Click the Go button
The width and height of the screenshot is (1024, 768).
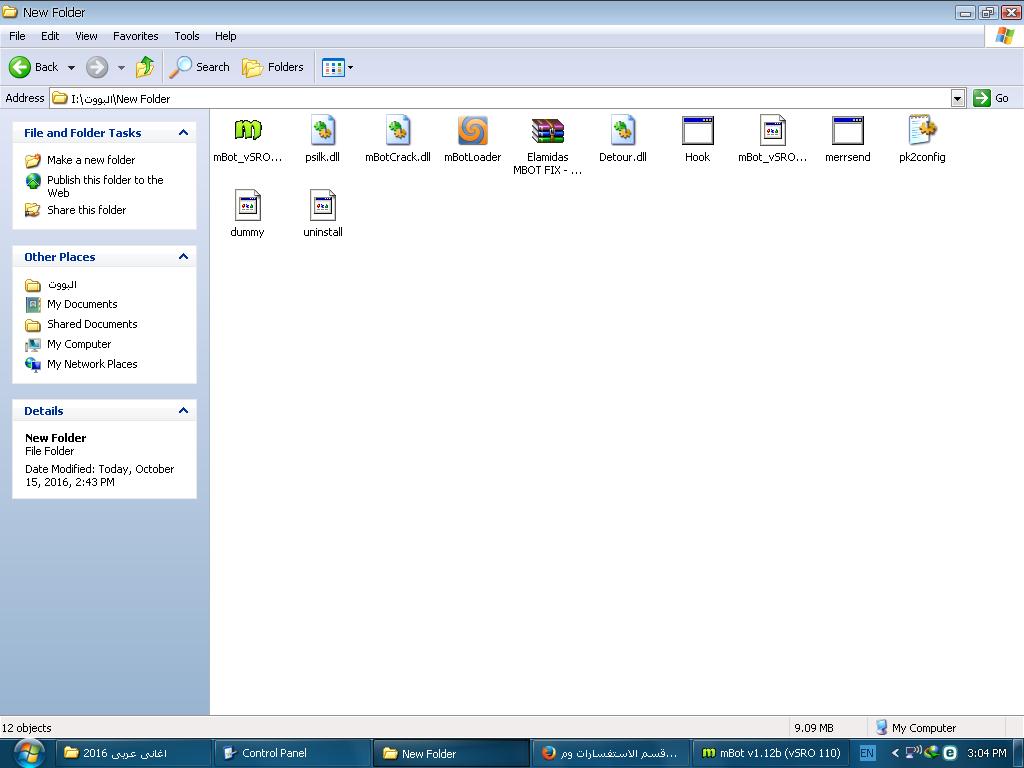(x=991, y=98)
